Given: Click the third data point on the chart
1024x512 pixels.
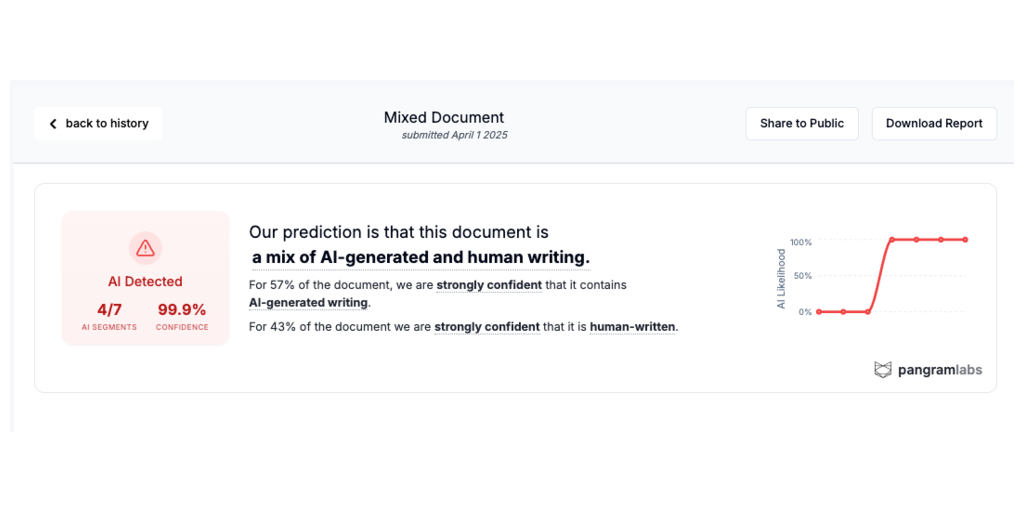Looking at the screenshot, I should [868, 312].
